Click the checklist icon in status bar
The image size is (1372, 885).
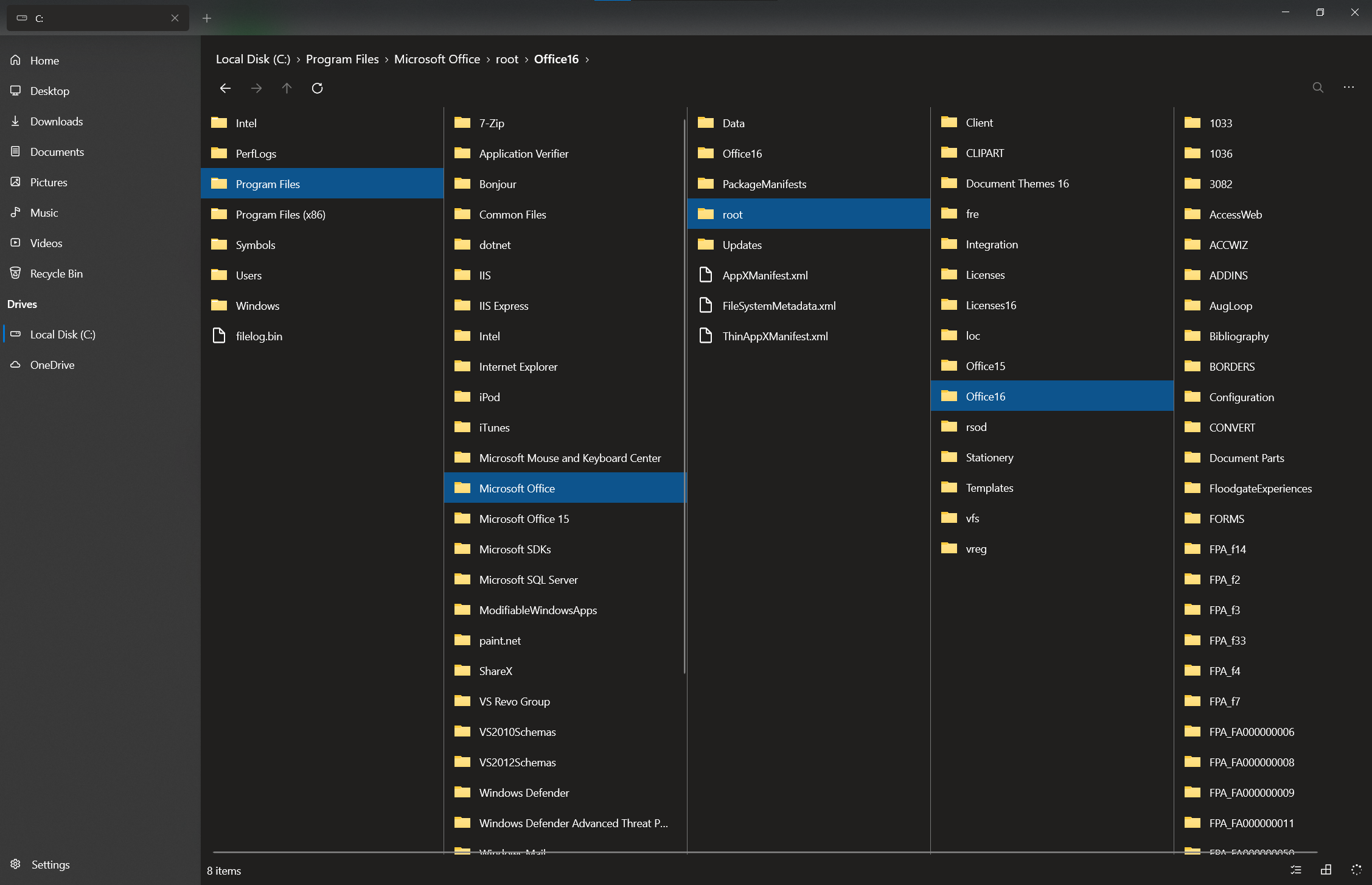1296,870
